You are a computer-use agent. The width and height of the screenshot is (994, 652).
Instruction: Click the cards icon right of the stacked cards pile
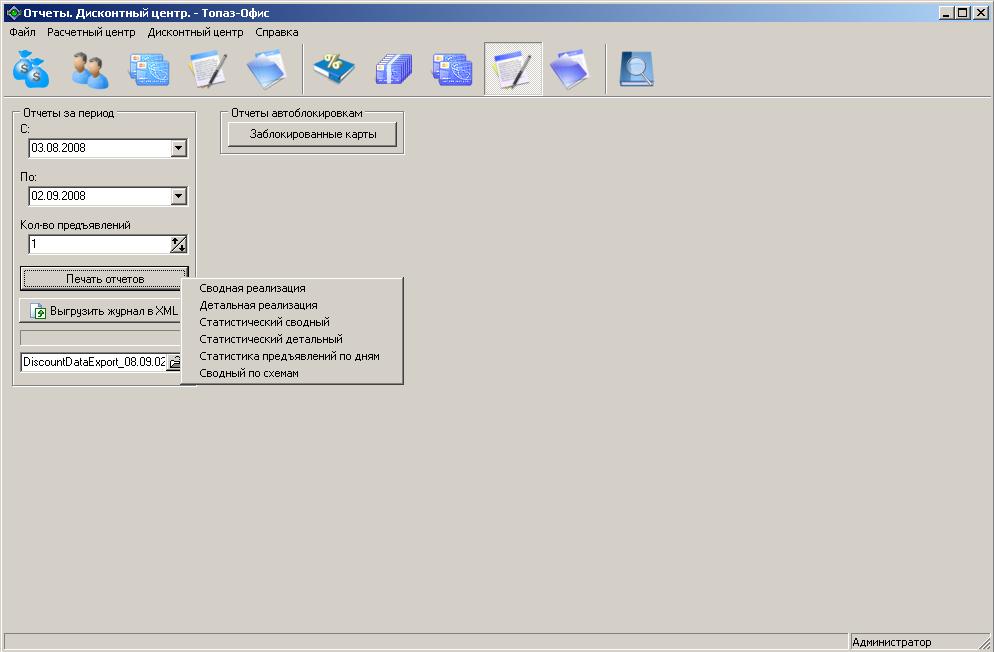point(453,68)
